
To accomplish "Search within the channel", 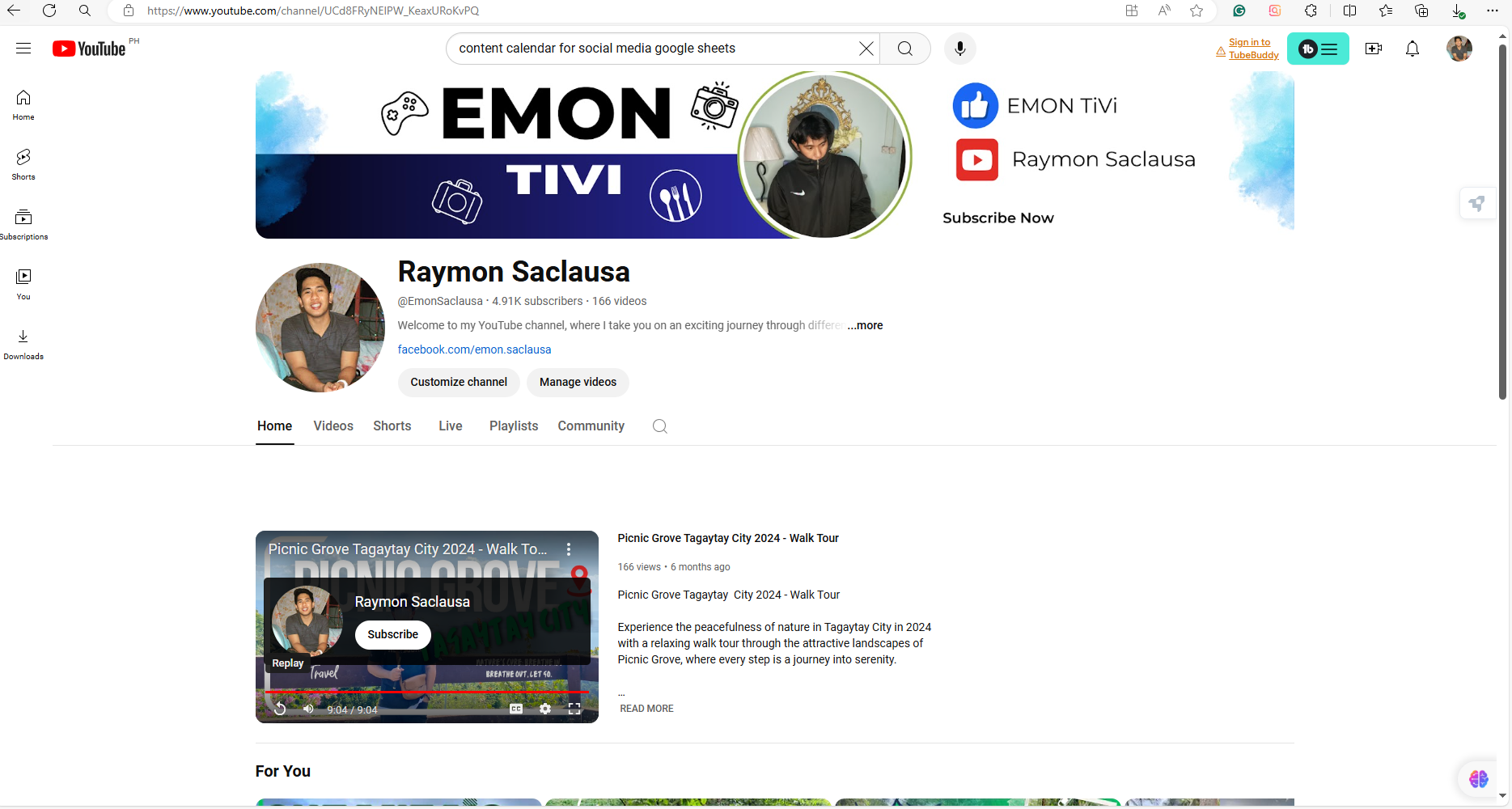I will click(x=660, y=426).
